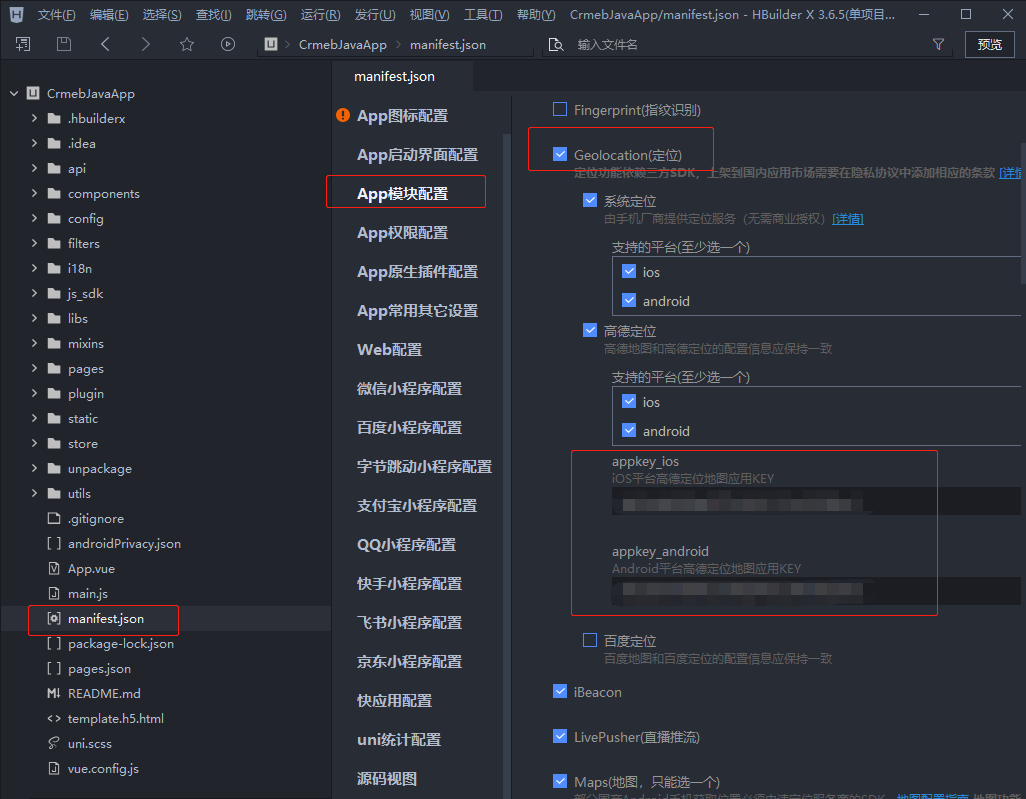Expand the static folder
This screenshot has height=799, width=1026.
tap(35, 418)
